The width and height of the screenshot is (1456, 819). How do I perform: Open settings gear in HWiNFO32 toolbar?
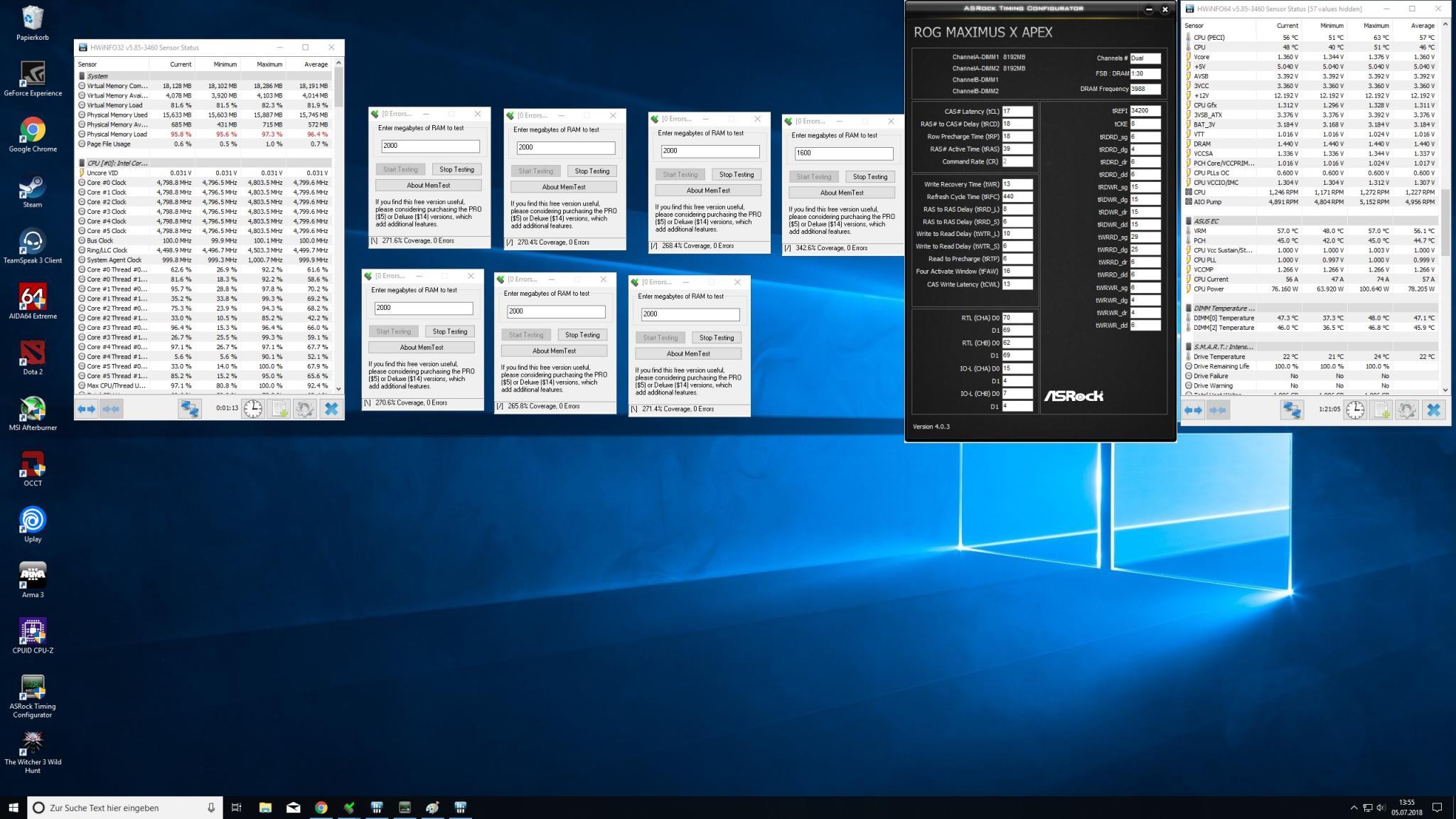(x=305, y=409)
